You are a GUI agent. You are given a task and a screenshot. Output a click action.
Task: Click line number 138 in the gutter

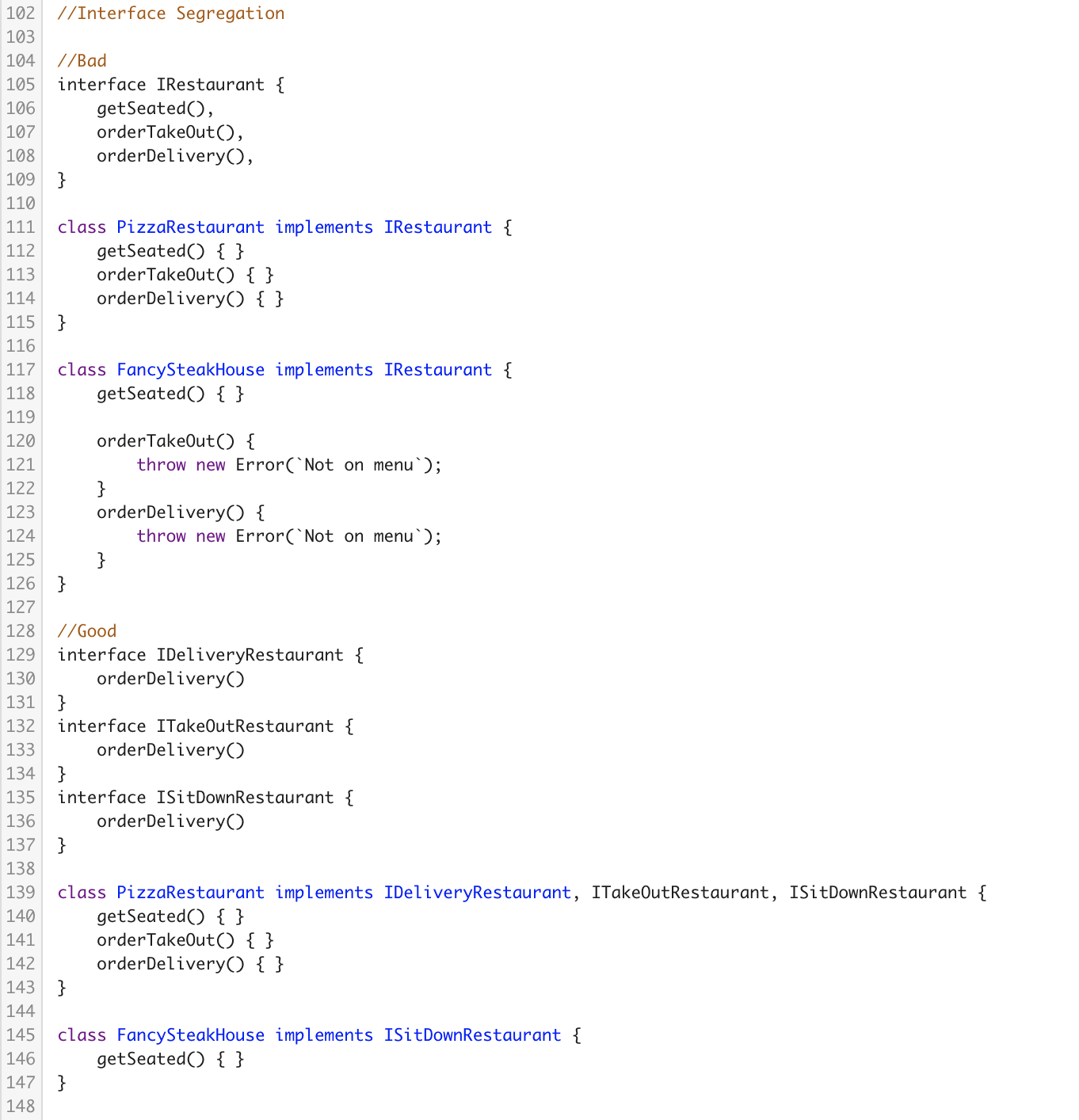click(21, 869)
